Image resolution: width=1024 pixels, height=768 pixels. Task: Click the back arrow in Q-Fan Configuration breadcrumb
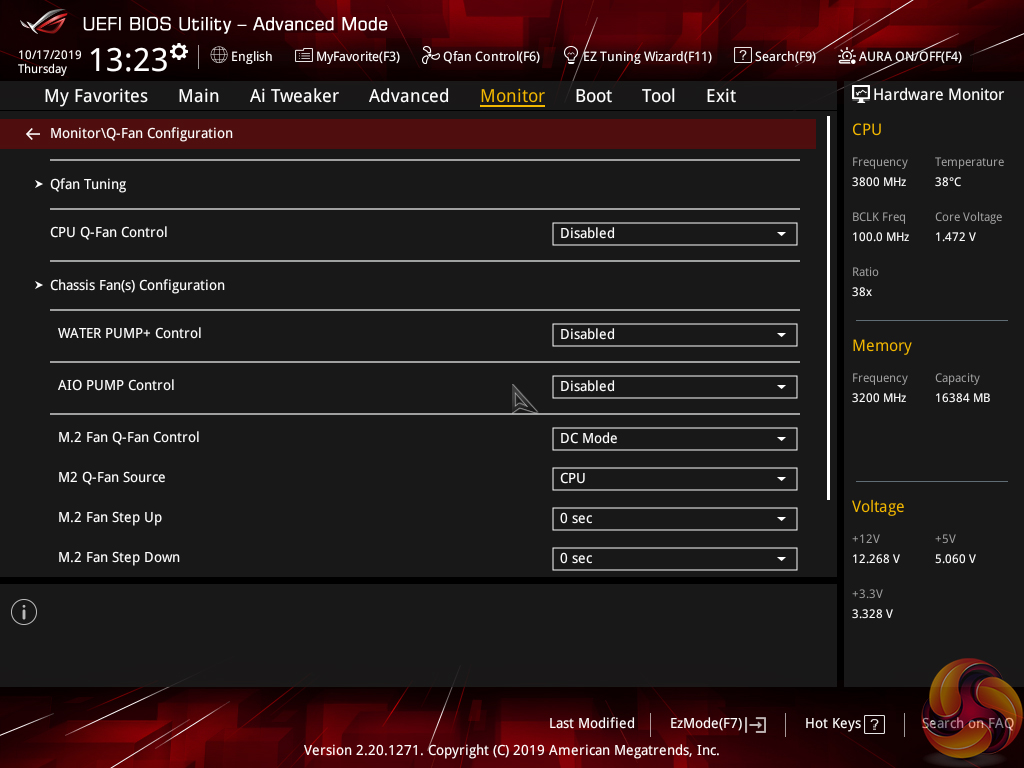pyautogui.click(x=33, y=134)
